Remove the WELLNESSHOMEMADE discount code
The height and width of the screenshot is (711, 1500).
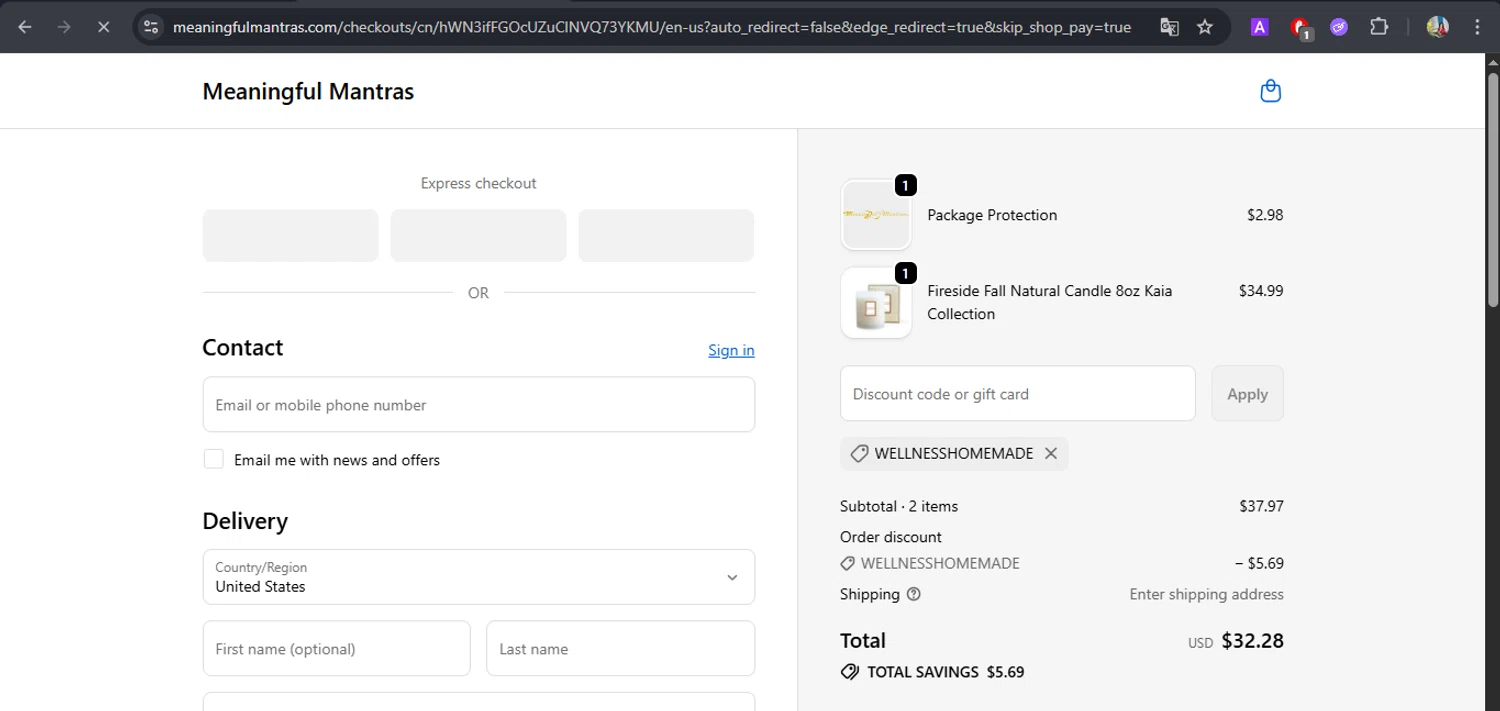(x=1051, y=453)
